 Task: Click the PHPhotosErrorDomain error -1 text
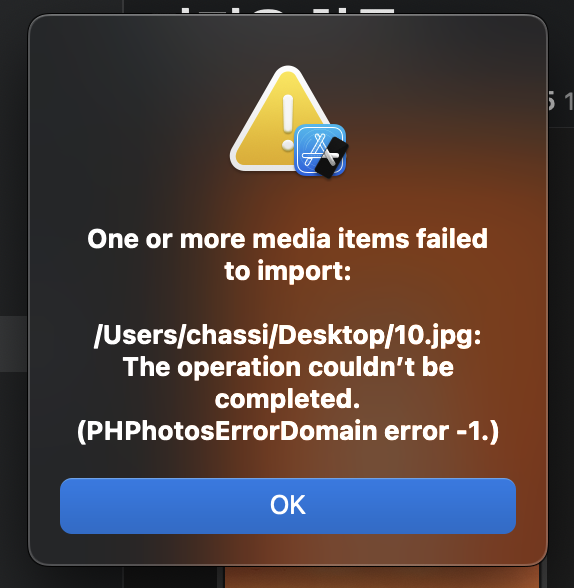coord(288,432)
